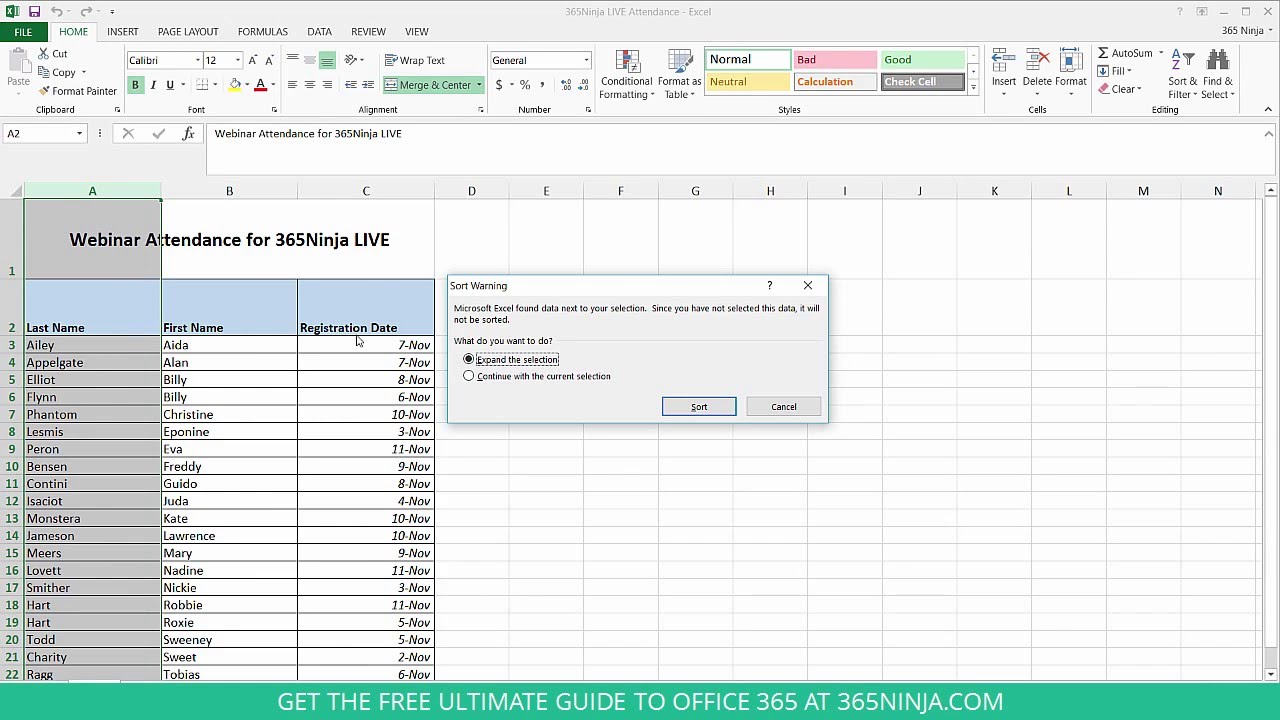Click the Cut scissors icon
The image size is (1280, 720).
45,54
